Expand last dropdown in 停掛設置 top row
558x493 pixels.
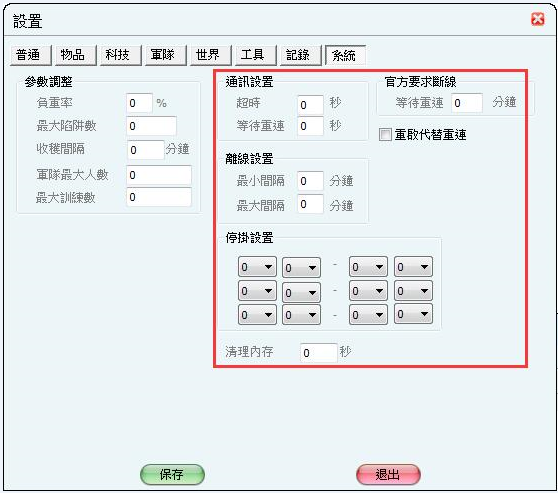(x=413, y=267)
